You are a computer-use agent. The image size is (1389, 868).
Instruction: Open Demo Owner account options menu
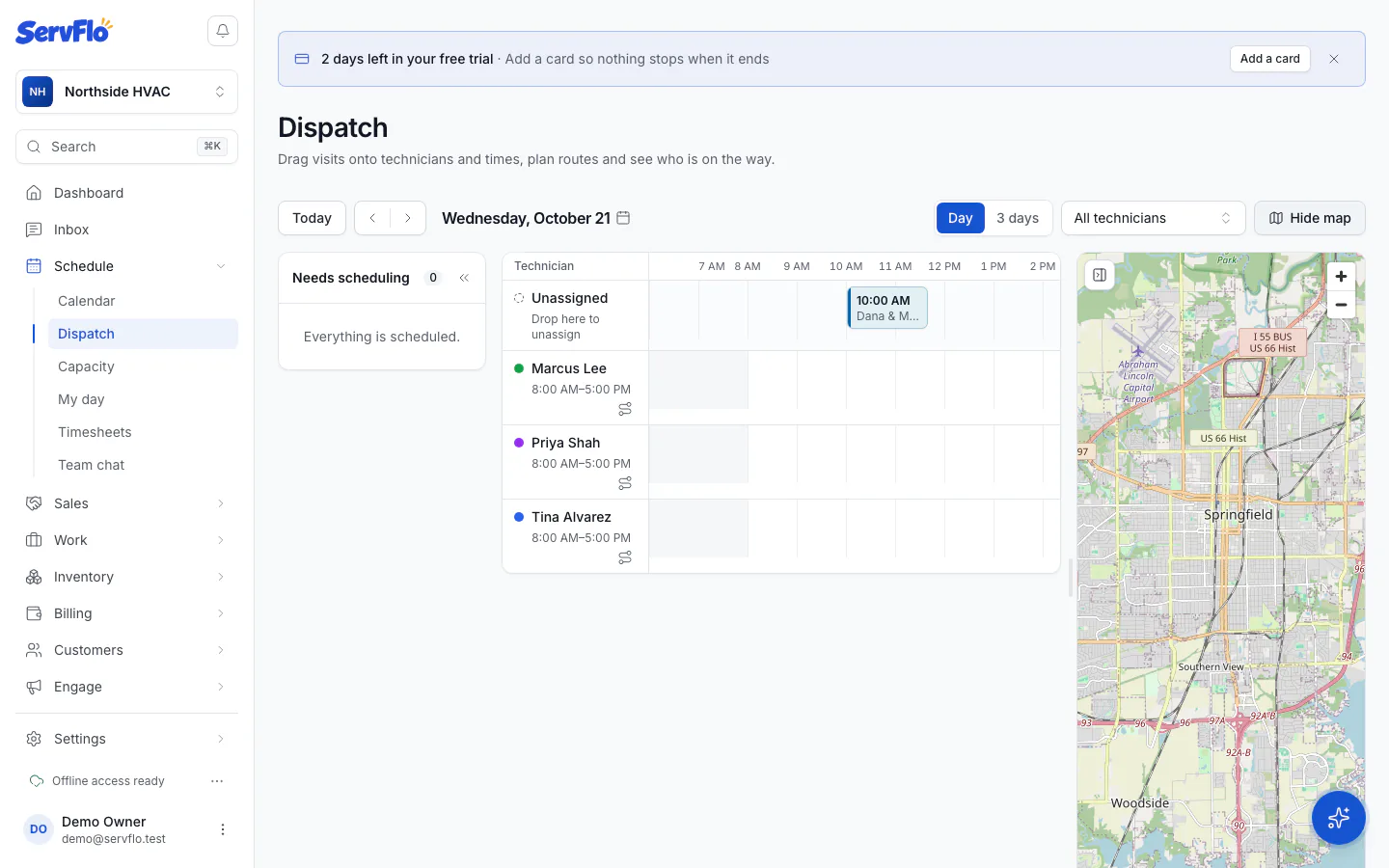(x=223, y=829)
